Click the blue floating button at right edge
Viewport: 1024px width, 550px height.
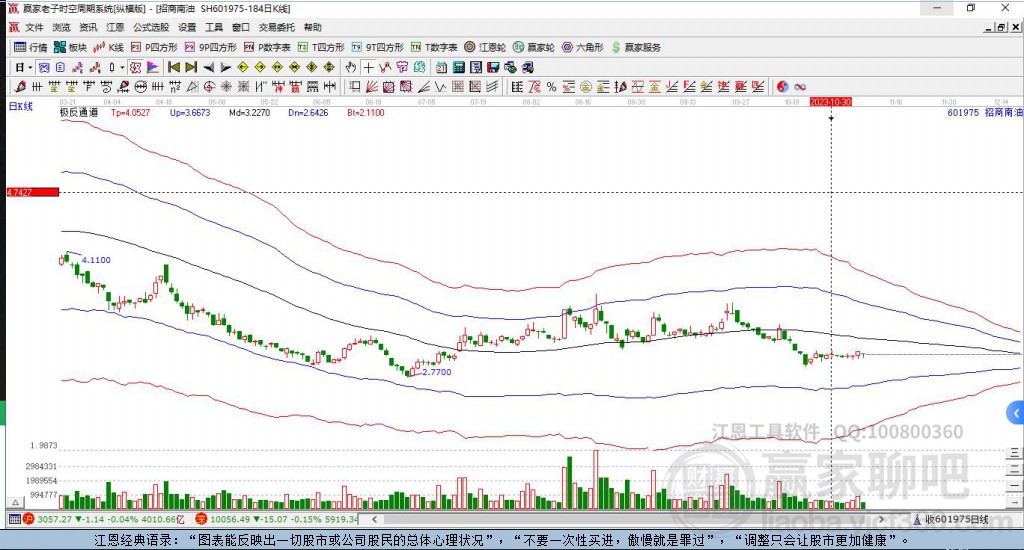[1015, 413]
